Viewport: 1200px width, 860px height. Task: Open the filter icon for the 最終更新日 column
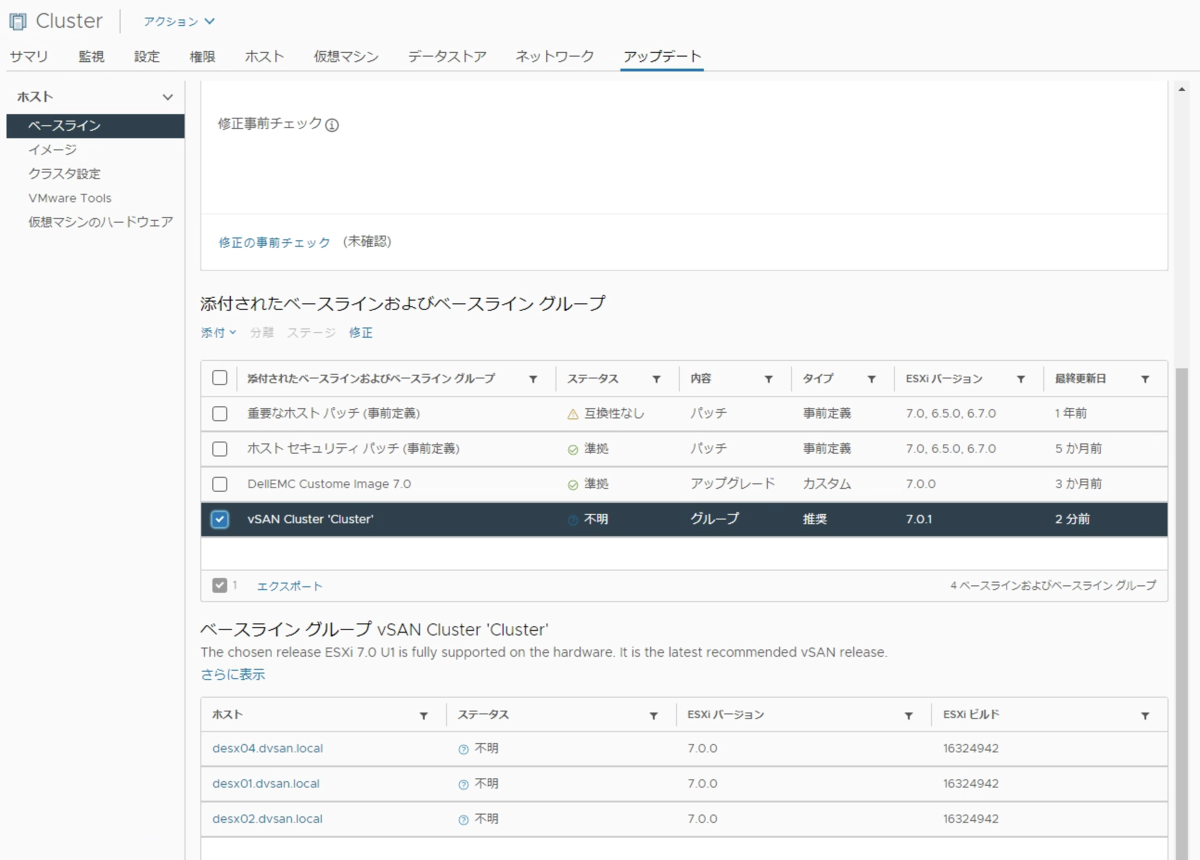tap(1144, 379)
